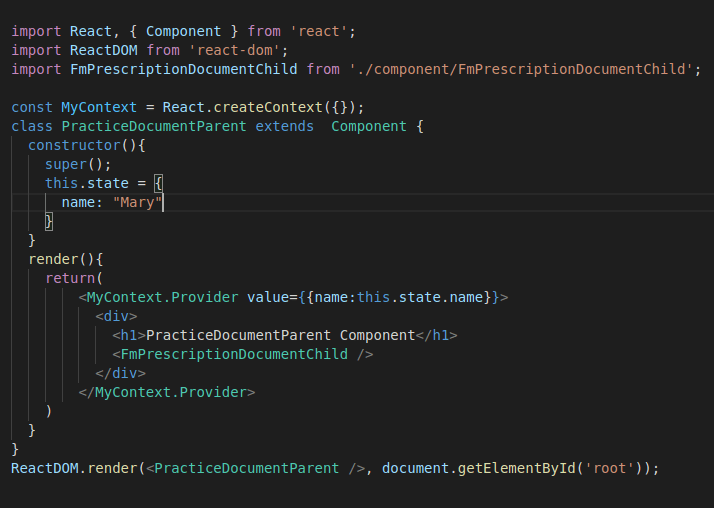Click the value attribute on Provider
The width and height of the screenshot is (714, 508).
[x=268, y=297]
